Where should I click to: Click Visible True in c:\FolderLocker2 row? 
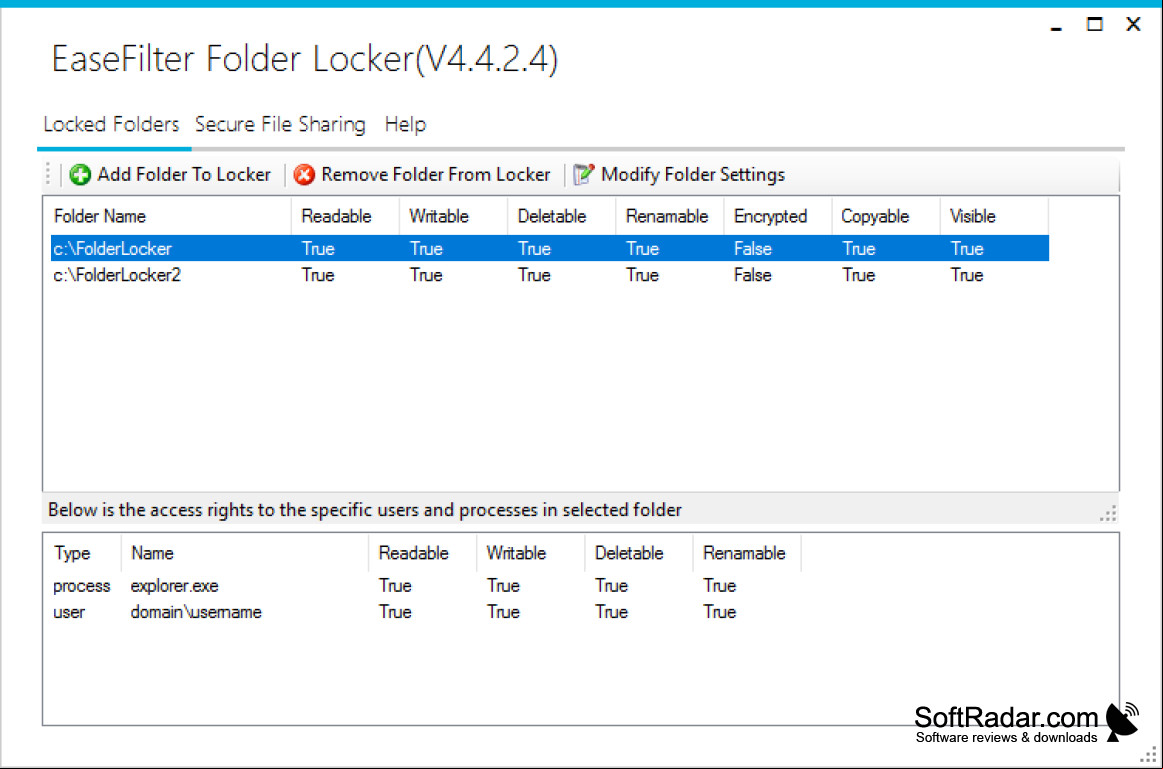pos(967,275)
